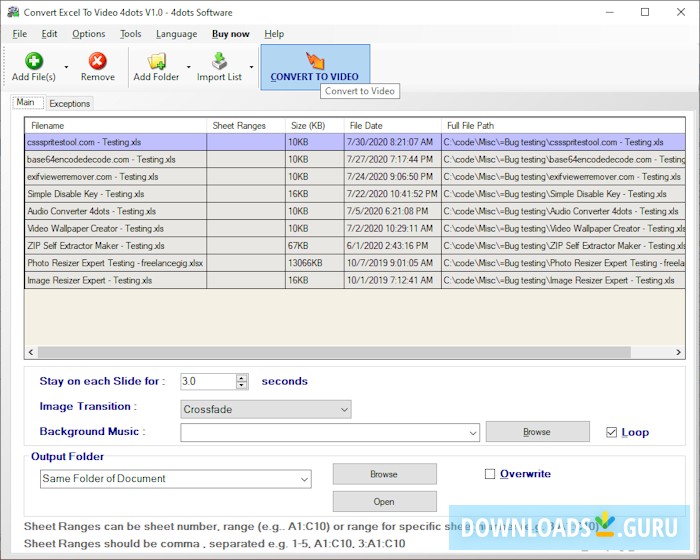Switch to the Exceptions tab
This screenshot has width=700, height=560.
pyautogui.click(x=70, y=103)
